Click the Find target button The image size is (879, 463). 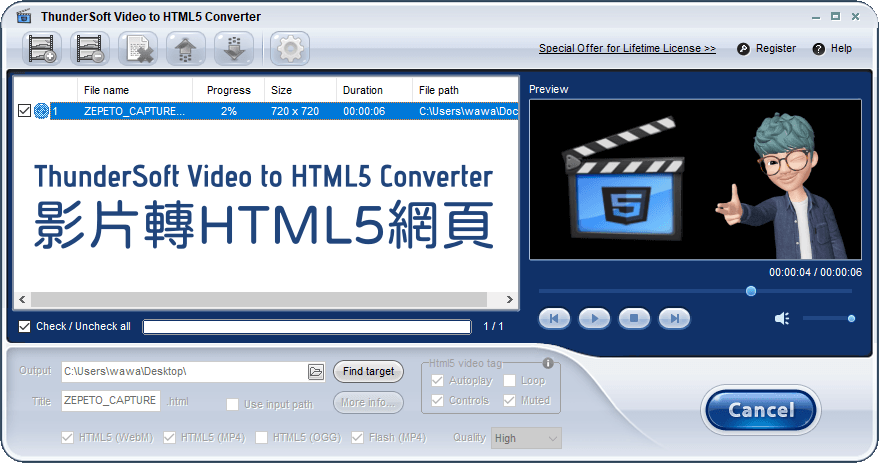coord(368,371)
